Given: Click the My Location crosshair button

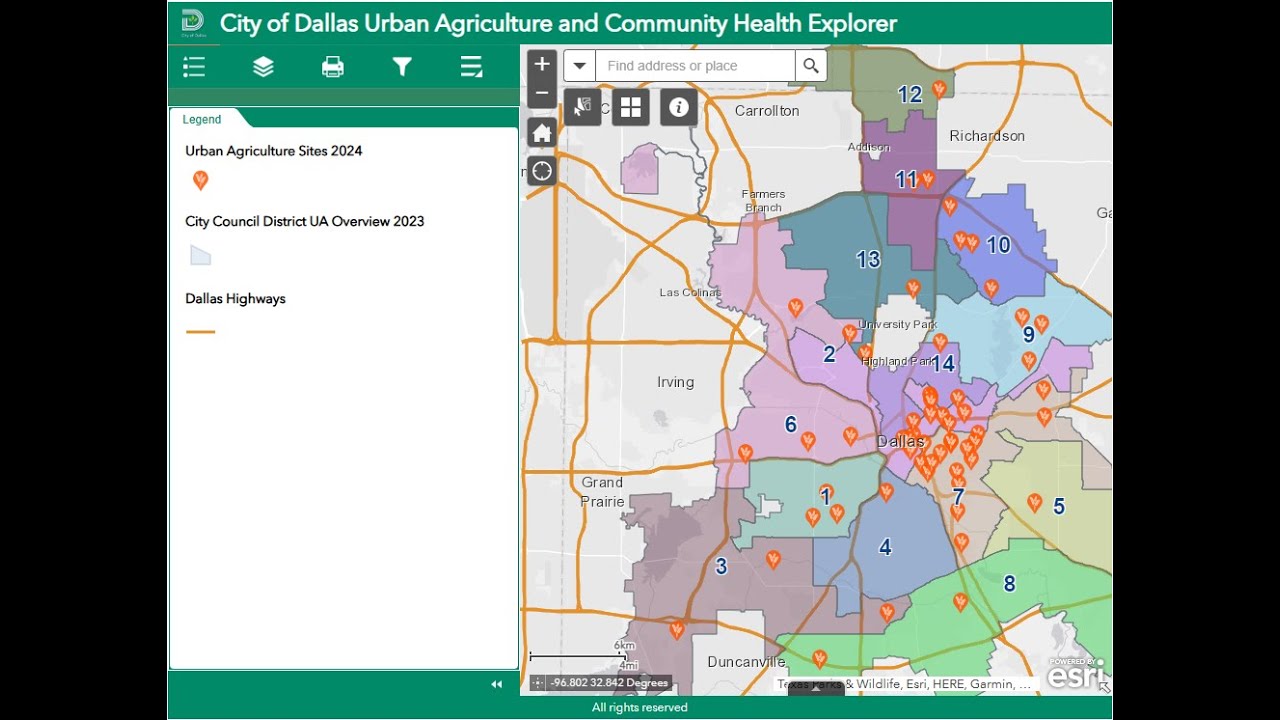Looking at the screenshot, I should coord(542,171).
